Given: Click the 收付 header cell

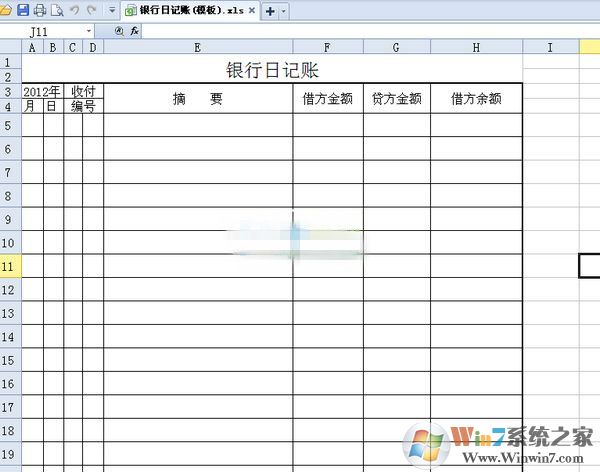Looking at the screenshot, I should tap(83, 91).
